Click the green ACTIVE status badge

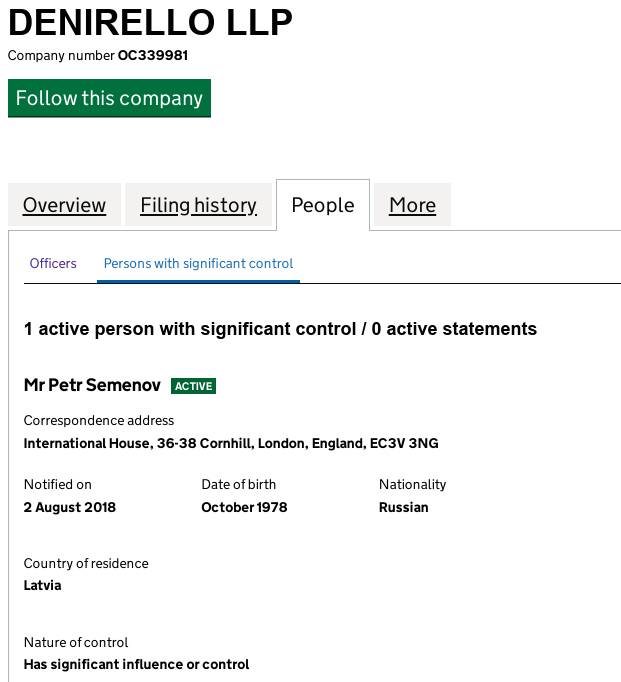coord(193,386)
